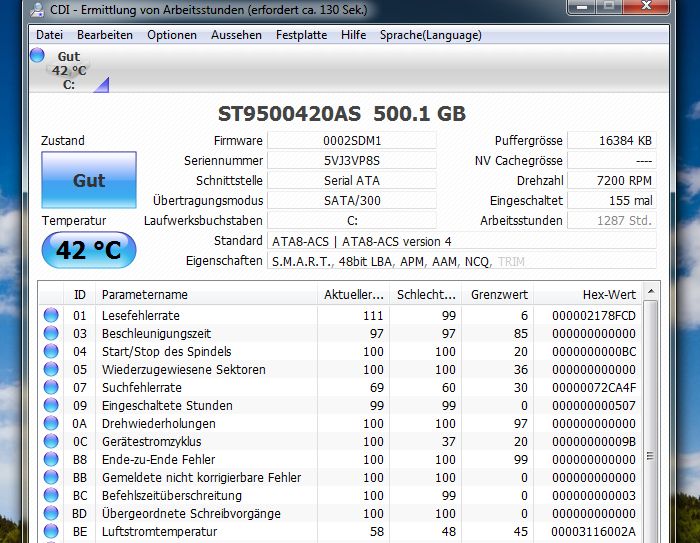Screen dimensions: 700x543
Task: Click status icon of Beschleunigungszeit row
Action: pyautogui.click(x=51, y=333)
